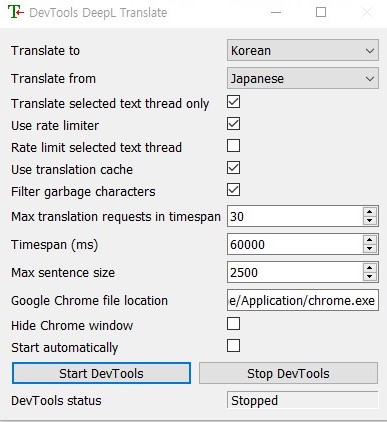This screenshot has height=422, width=387.
Task: Toggle the Use rate limiter checkbox
Action: click(233, 124)
